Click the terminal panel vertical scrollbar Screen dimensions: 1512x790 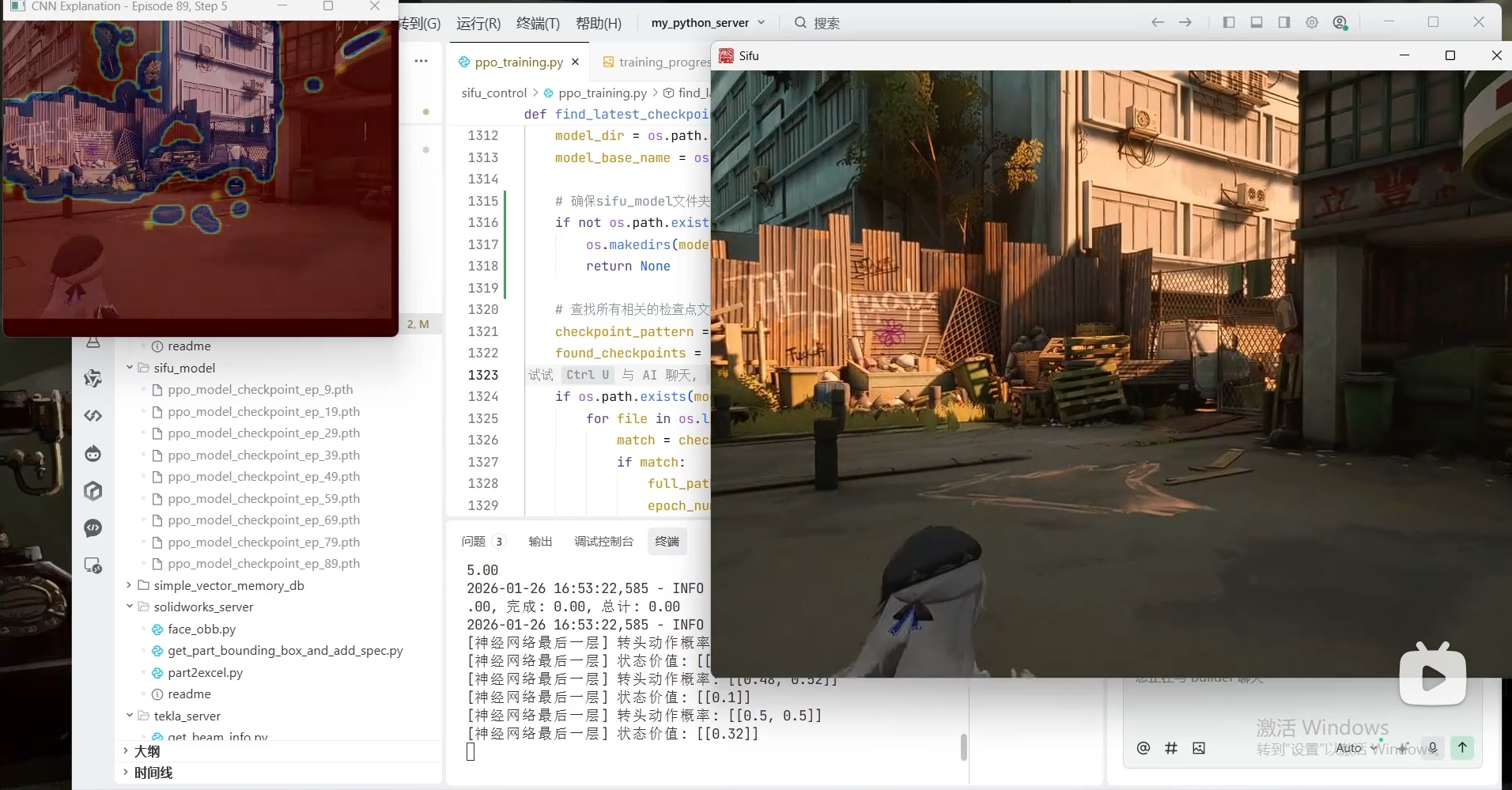point(963,747)
